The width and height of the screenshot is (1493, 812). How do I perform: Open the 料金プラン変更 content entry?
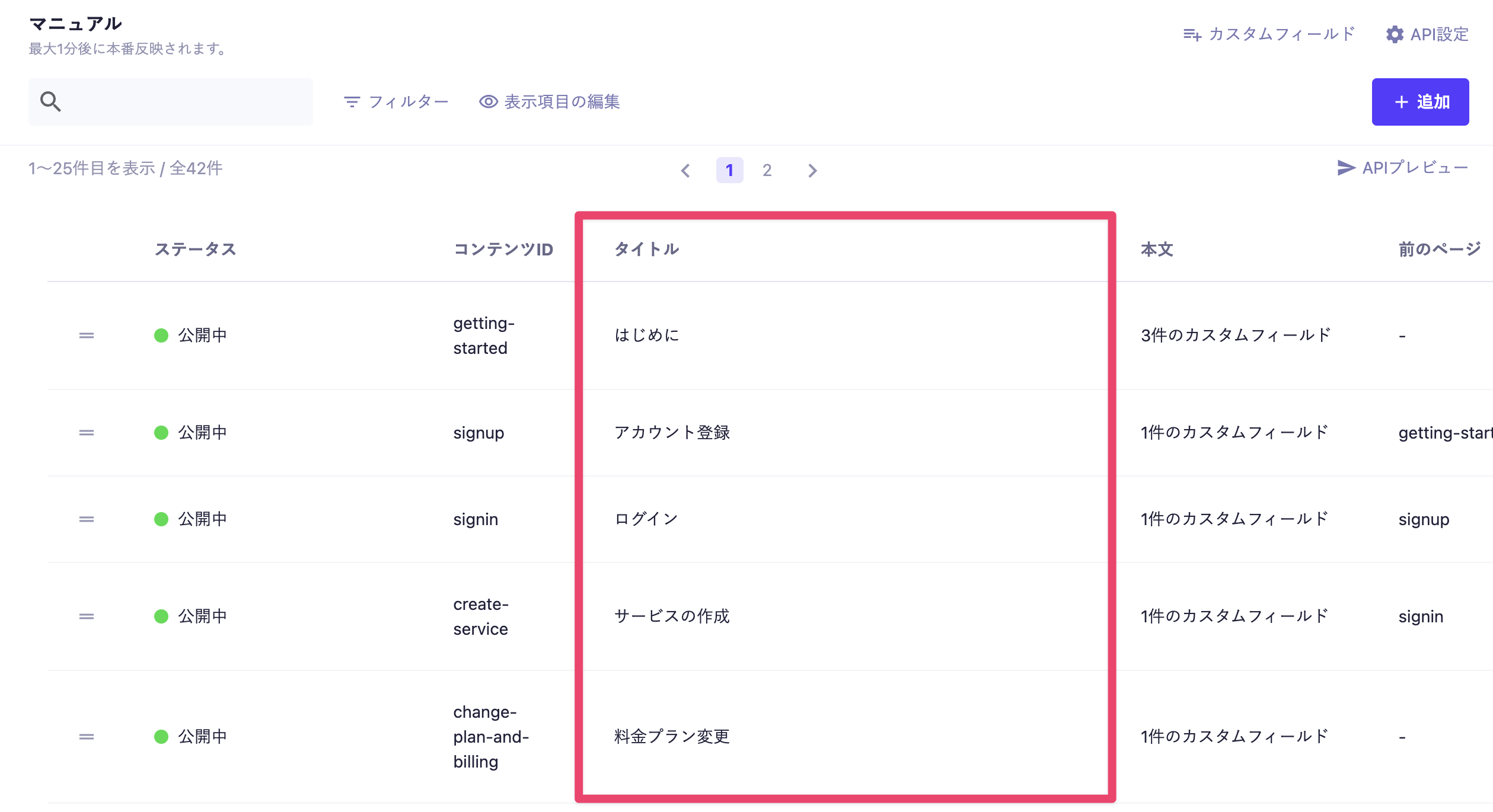pyautogui.click(x=672, y=737)
